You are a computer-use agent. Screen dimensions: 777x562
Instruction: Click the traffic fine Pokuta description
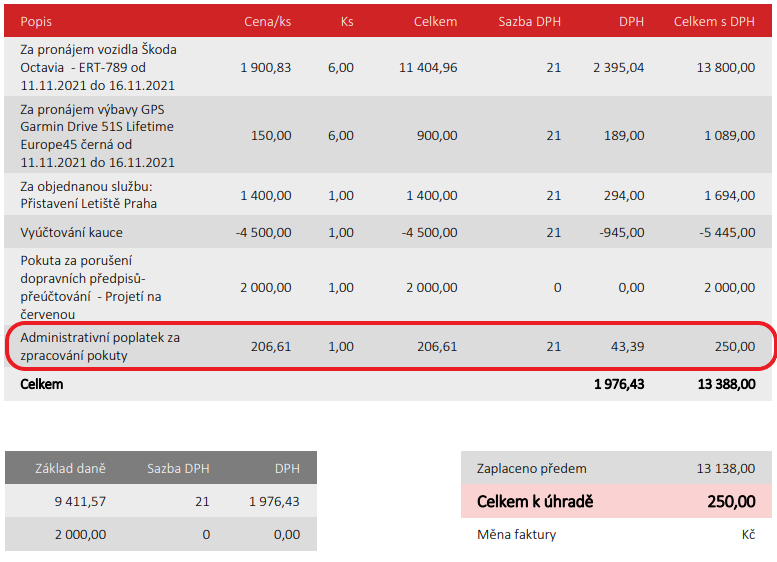coord(91,287)
